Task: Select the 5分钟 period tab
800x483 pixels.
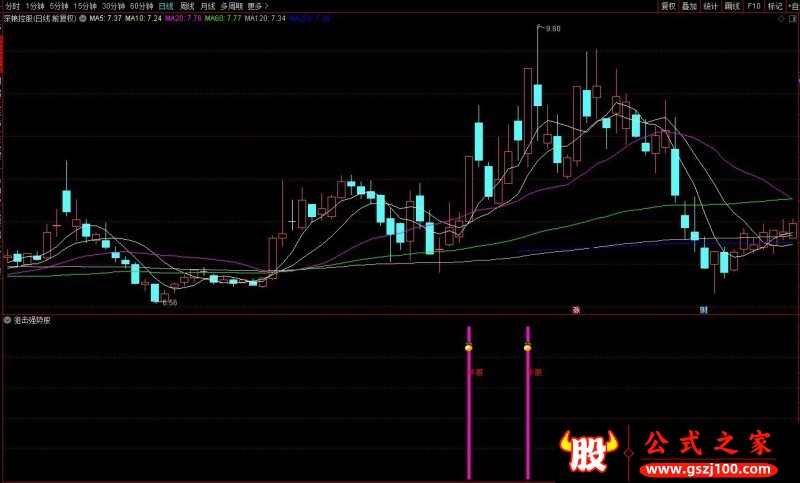Action: click(59, 6)
